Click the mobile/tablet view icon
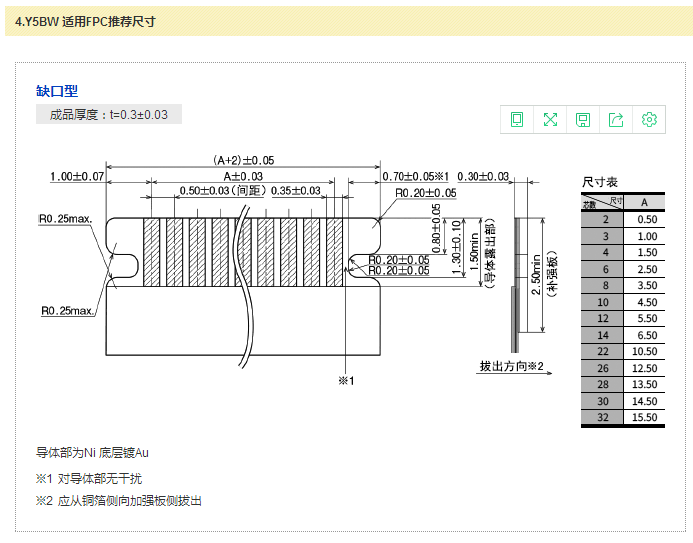 click(x=517, y=120)
